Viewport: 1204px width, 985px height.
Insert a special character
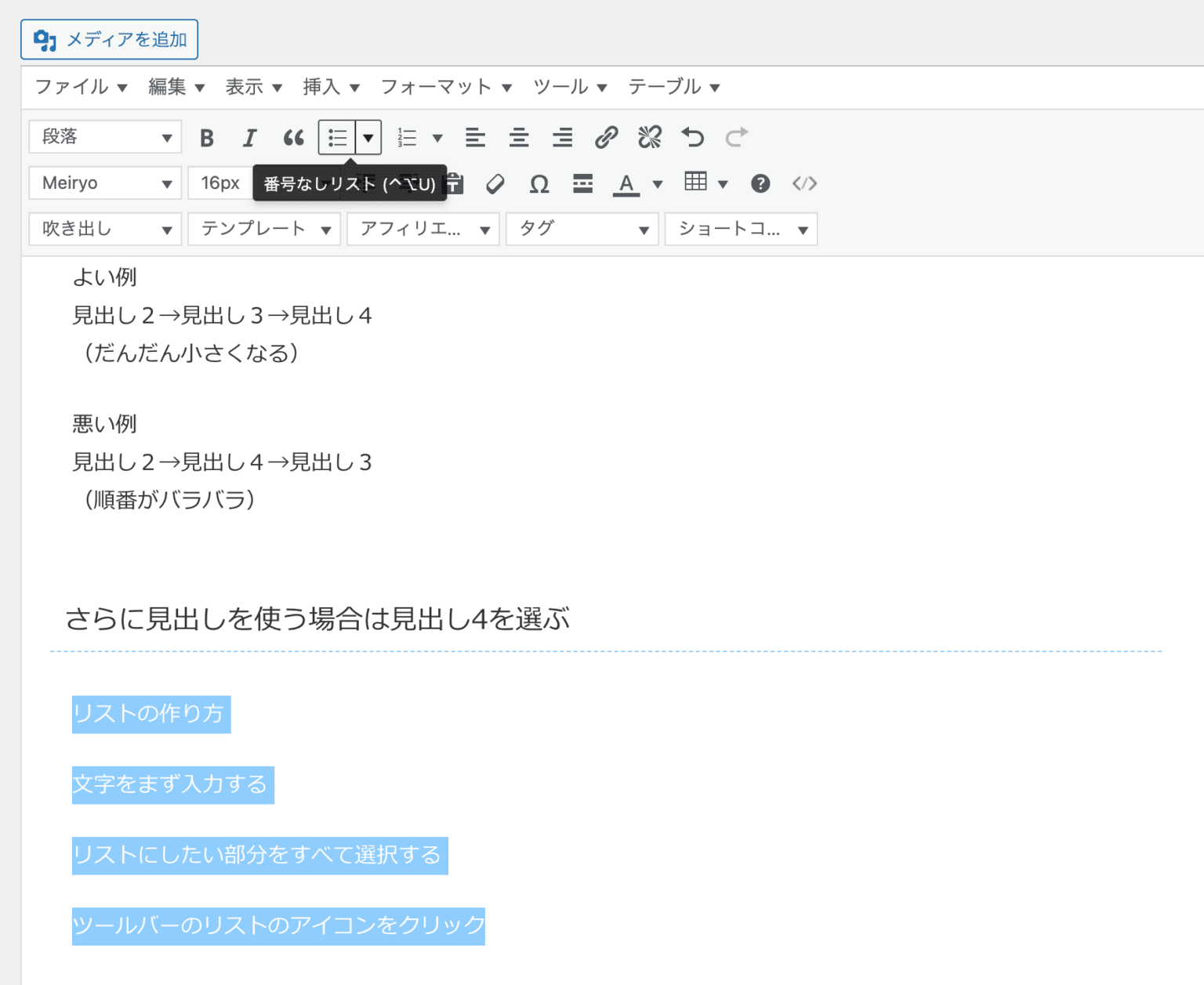point(539,183)
